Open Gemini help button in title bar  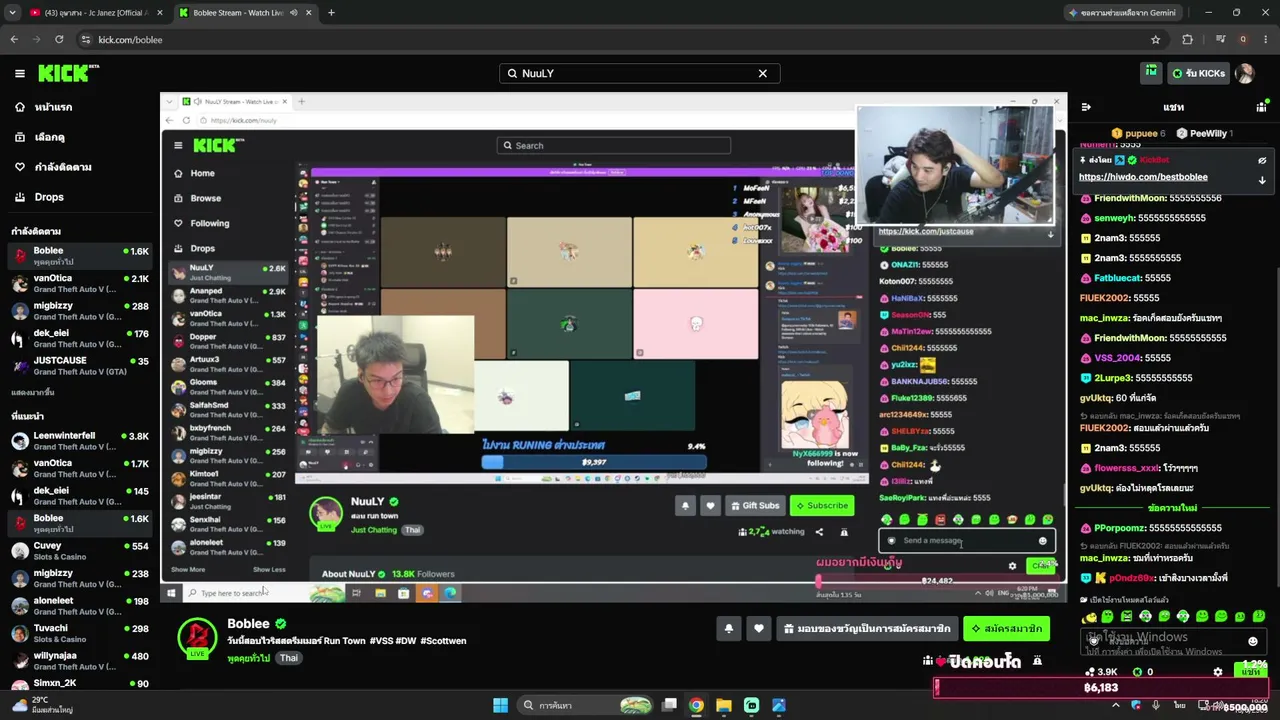(x=1123, y=13)
